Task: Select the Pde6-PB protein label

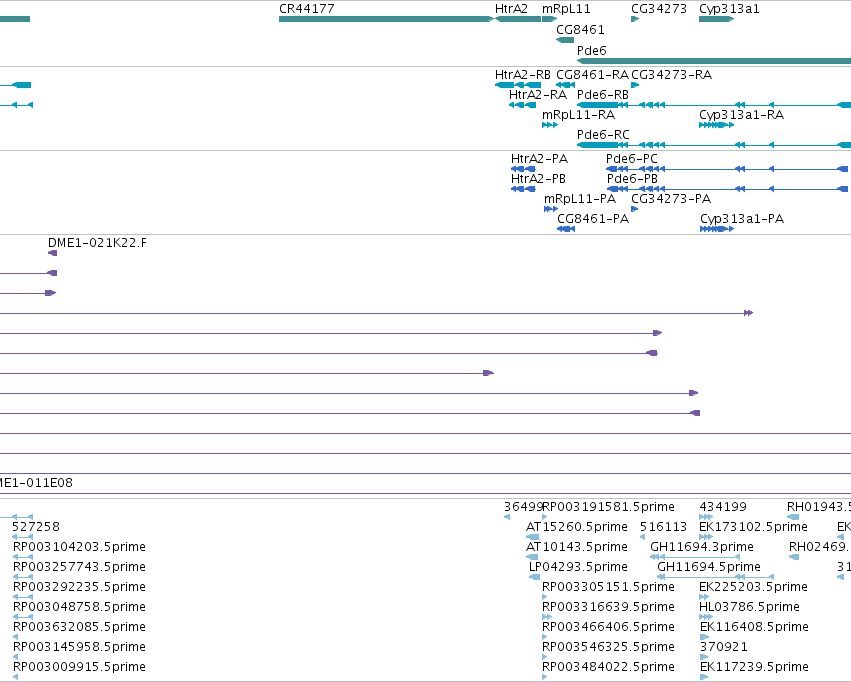Action: pyautogui.click(x=632, y=179)
